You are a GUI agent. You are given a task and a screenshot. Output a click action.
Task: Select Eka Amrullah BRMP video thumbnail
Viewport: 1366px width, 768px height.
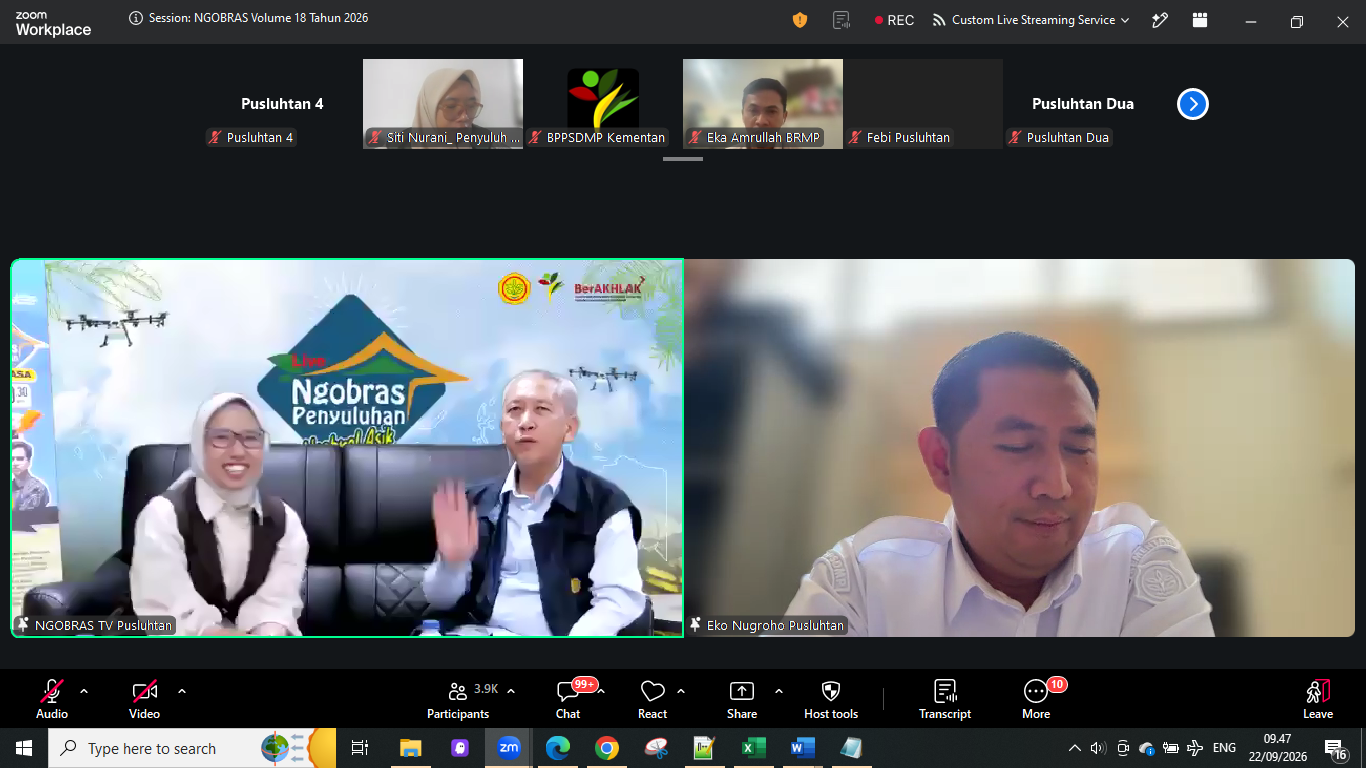[763, 104]
